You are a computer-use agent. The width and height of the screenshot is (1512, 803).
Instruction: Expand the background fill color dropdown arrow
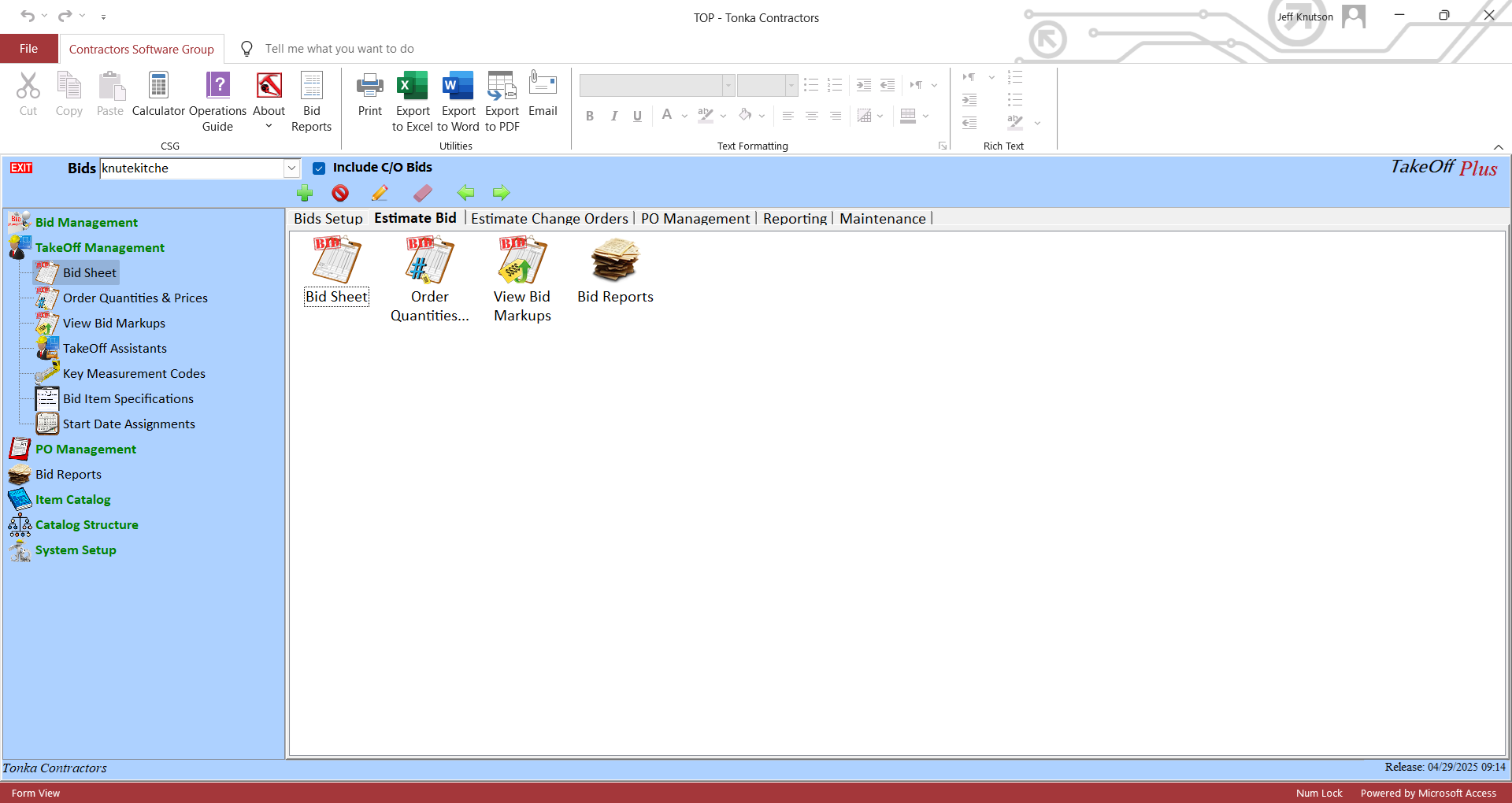coord(762,116)
